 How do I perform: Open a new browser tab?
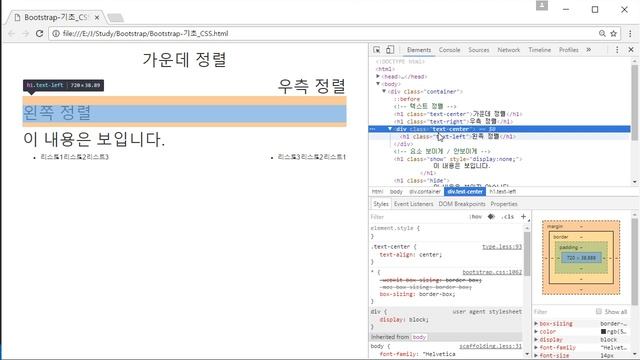tap(116, 18)
